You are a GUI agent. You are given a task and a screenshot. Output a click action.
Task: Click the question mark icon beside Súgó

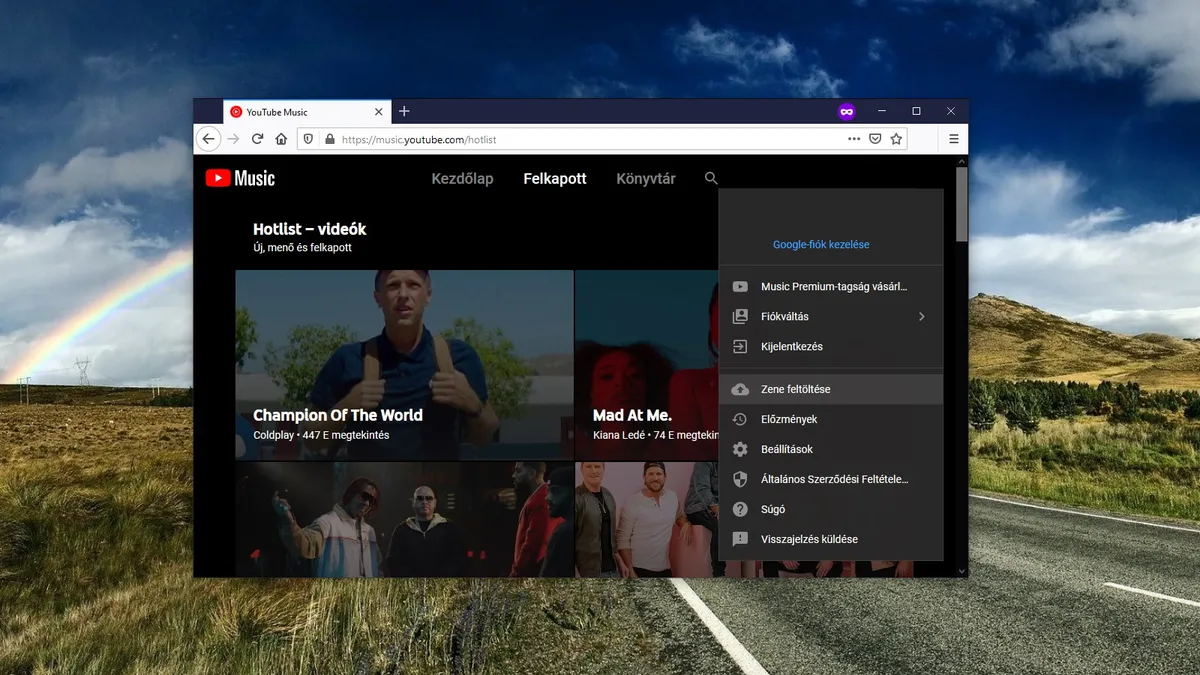pos(738,509)
